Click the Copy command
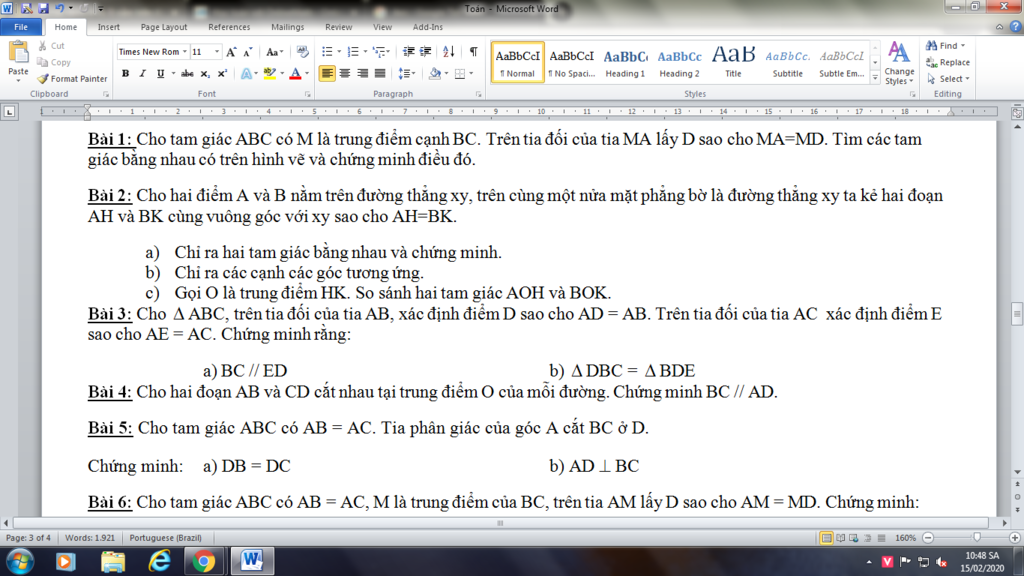 click(54, 62)
